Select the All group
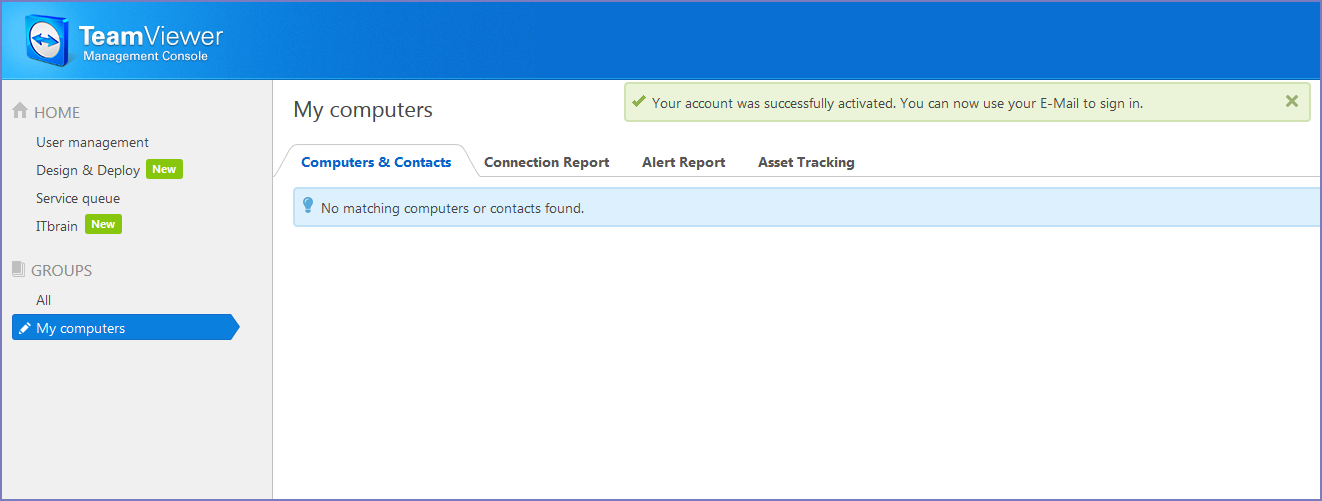The width and height of the screenshot is (1322, 501). (x=43, y=300)
